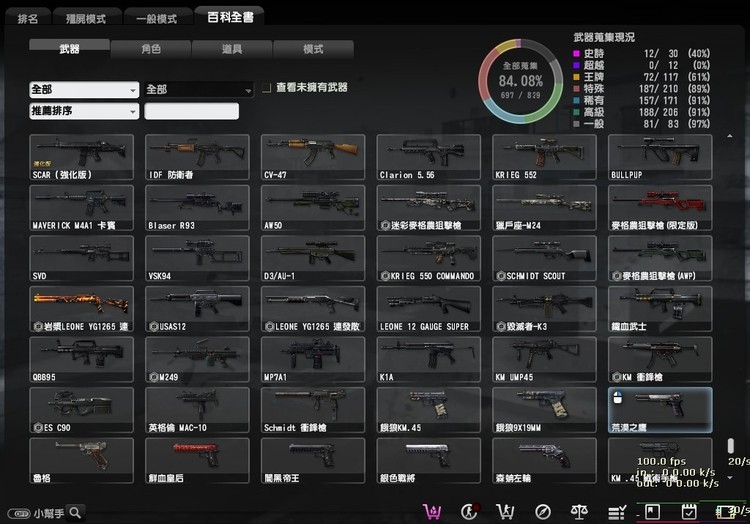Select the AW50 weapon card
750x524 pixels.
pos(313,208)
